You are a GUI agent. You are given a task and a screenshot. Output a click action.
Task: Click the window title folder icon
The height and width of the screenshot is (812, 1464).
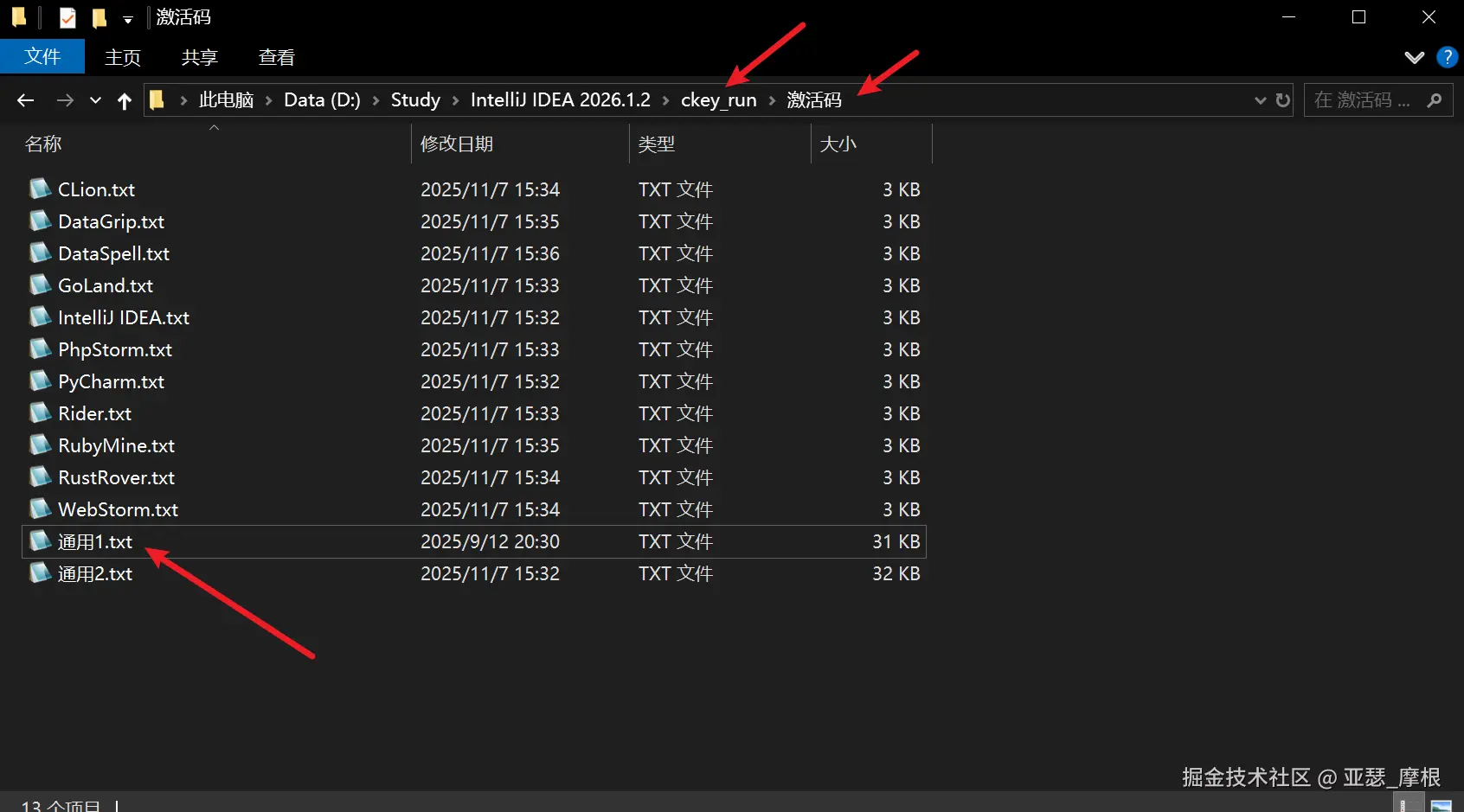(18, 17)
